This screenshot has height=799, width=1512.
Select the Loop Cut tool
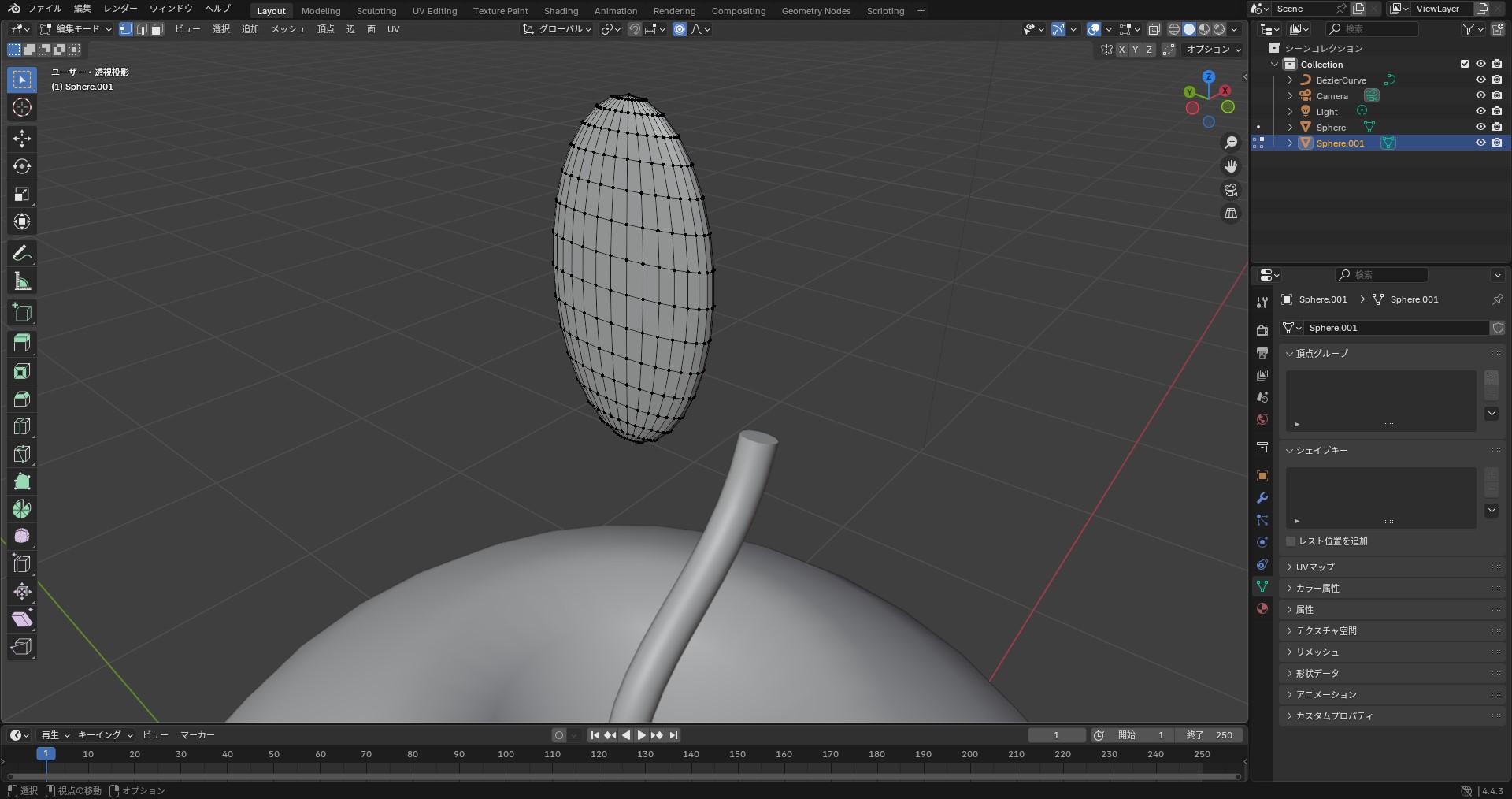22,426
